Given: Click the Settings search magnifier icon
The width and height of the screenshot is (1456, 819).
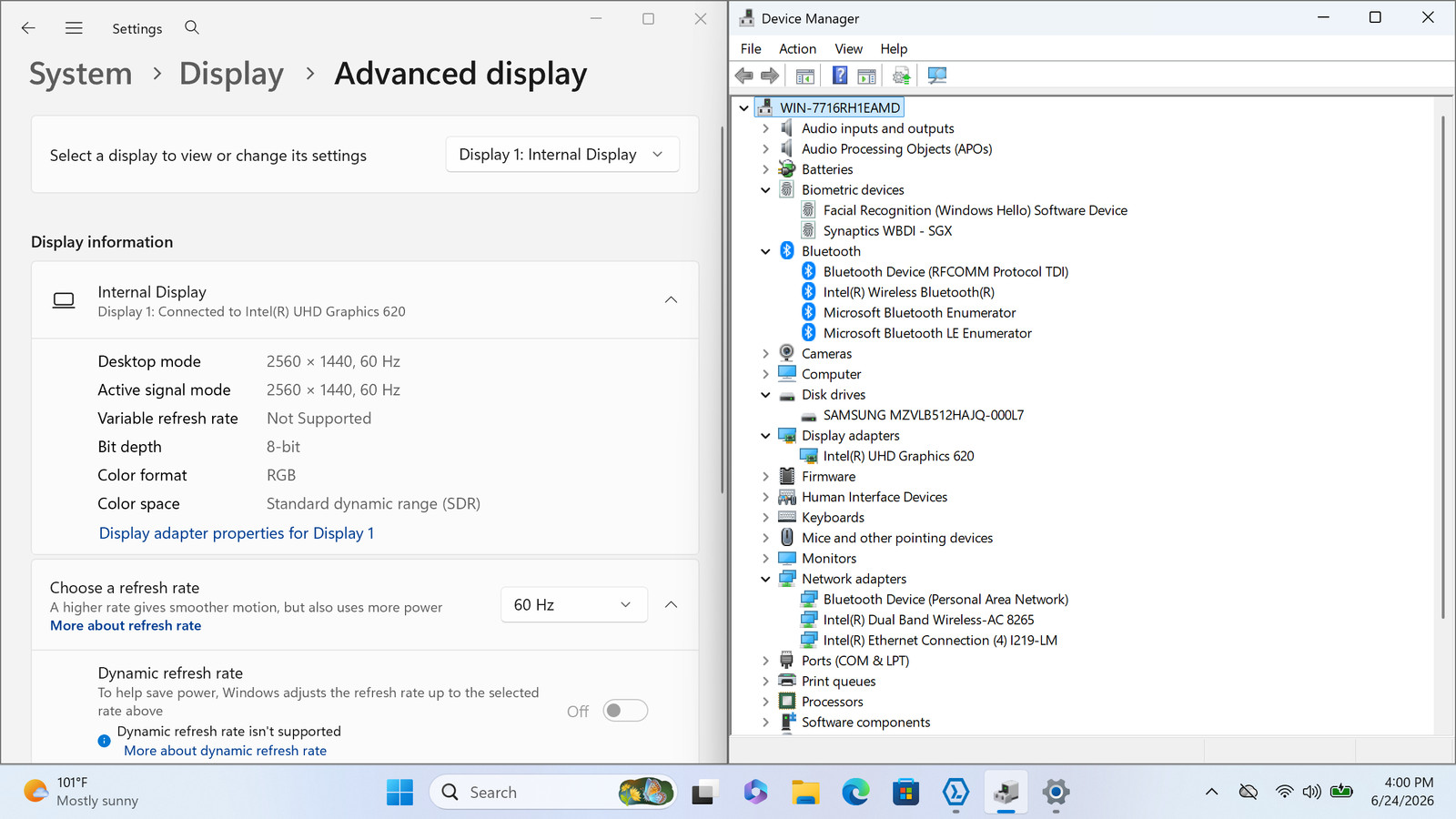Looking at the screenshot, I should pyautogui.click(x=192, y=27).
